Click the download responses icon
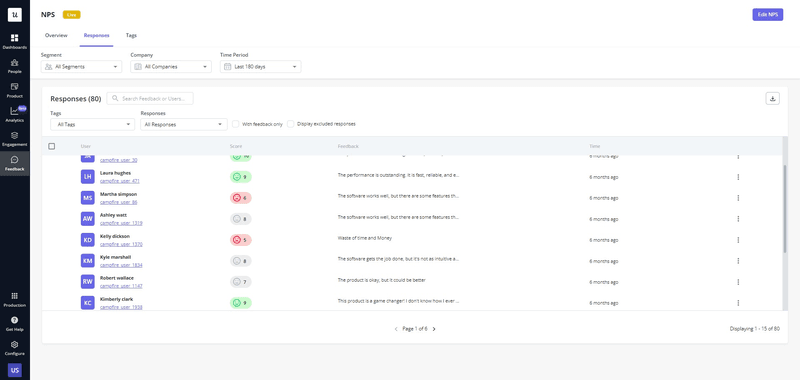Screen dimensions: 800x380 point(772,99)
